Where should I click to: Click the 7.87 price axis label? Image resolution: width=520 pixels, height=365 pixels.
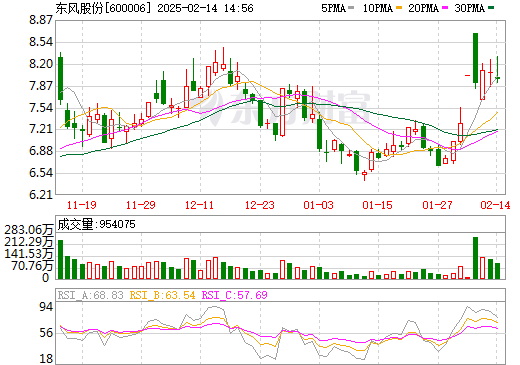click(x=41, y=86)
